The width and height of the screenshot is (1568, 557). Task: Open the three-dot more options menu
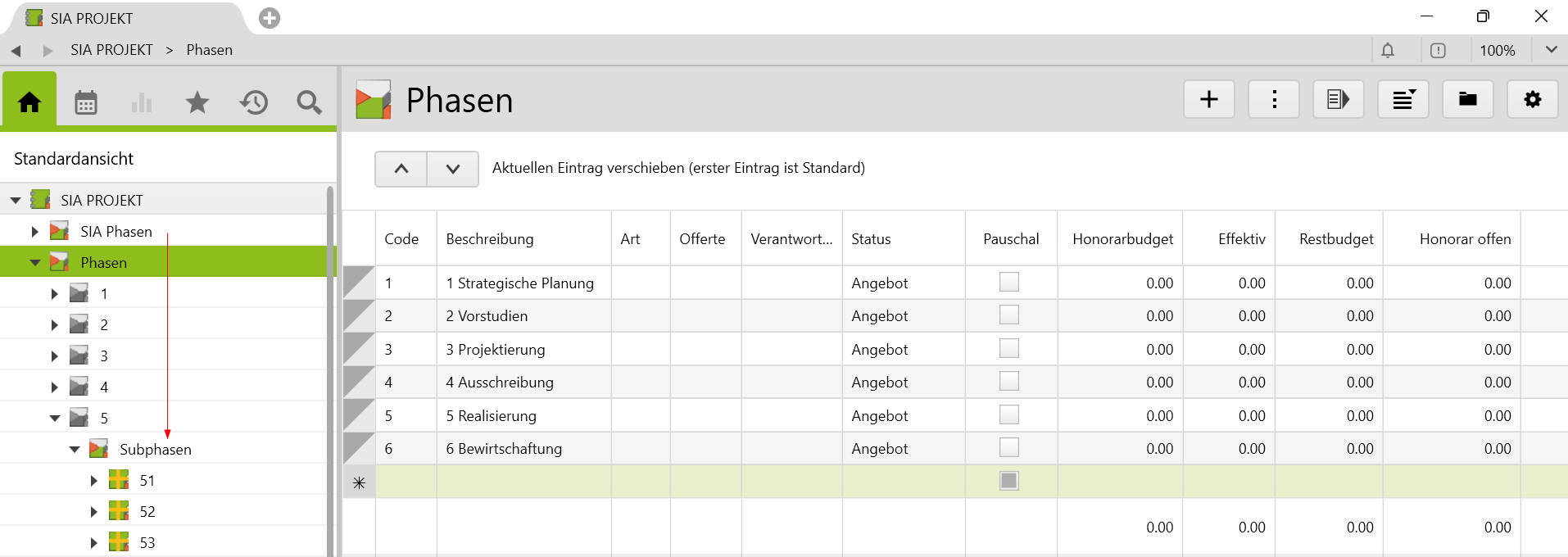point(1273,100)
